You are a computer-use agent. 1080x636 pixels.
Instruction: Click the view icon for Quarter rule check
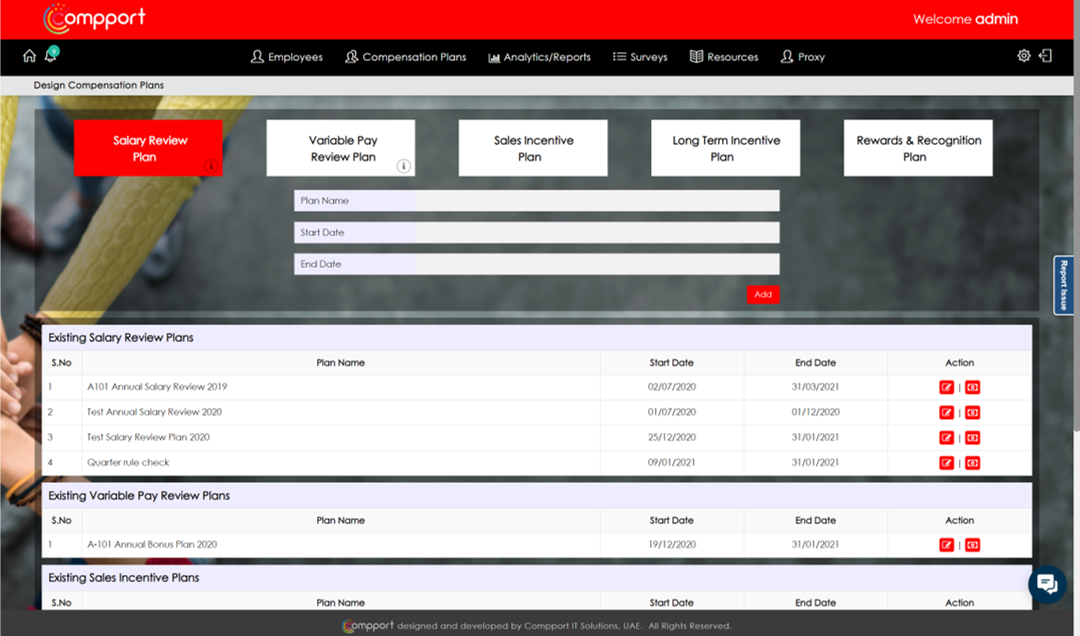(972, 463)
